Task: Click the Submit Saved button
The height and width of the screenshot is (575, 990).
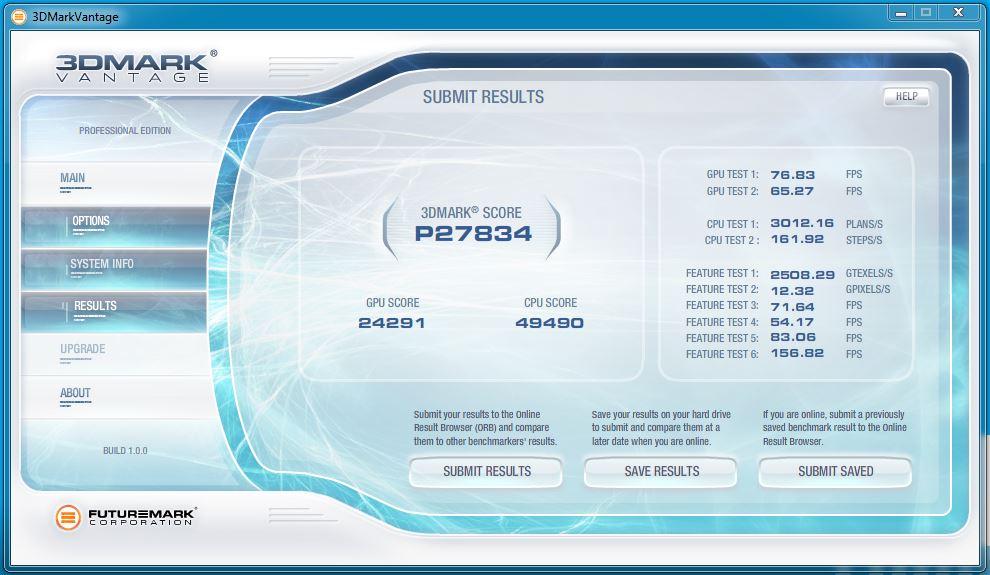Action: pos(835,471)
